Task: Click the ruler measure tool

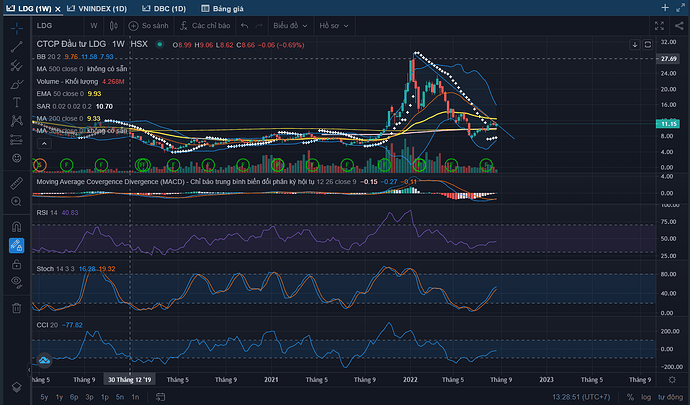Action: pyautogui.click(x=17, y=183)
